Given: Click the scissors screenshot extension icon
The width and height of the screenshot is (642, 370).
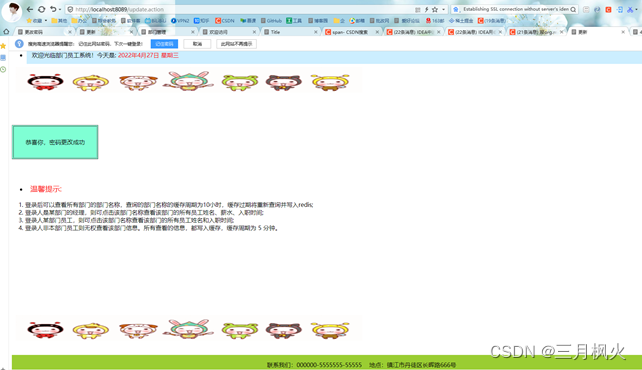Looking at the screenshot, I should tap(631, 9).
